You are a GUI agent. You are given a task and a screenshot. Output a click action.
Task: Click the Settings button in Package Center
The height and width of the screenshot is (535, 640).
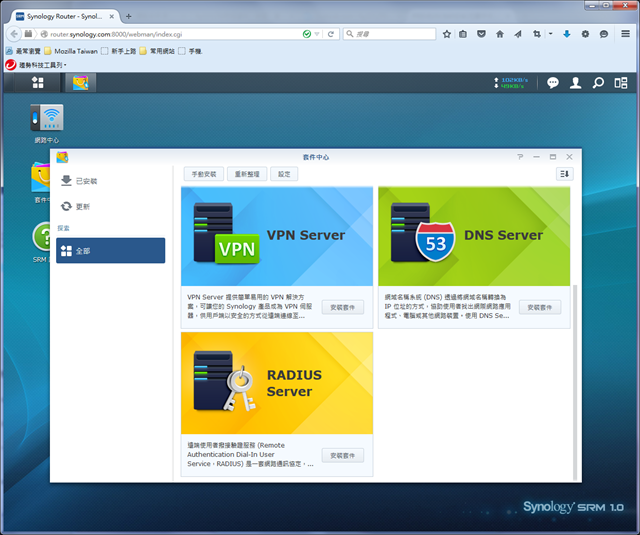pos(284,174)
